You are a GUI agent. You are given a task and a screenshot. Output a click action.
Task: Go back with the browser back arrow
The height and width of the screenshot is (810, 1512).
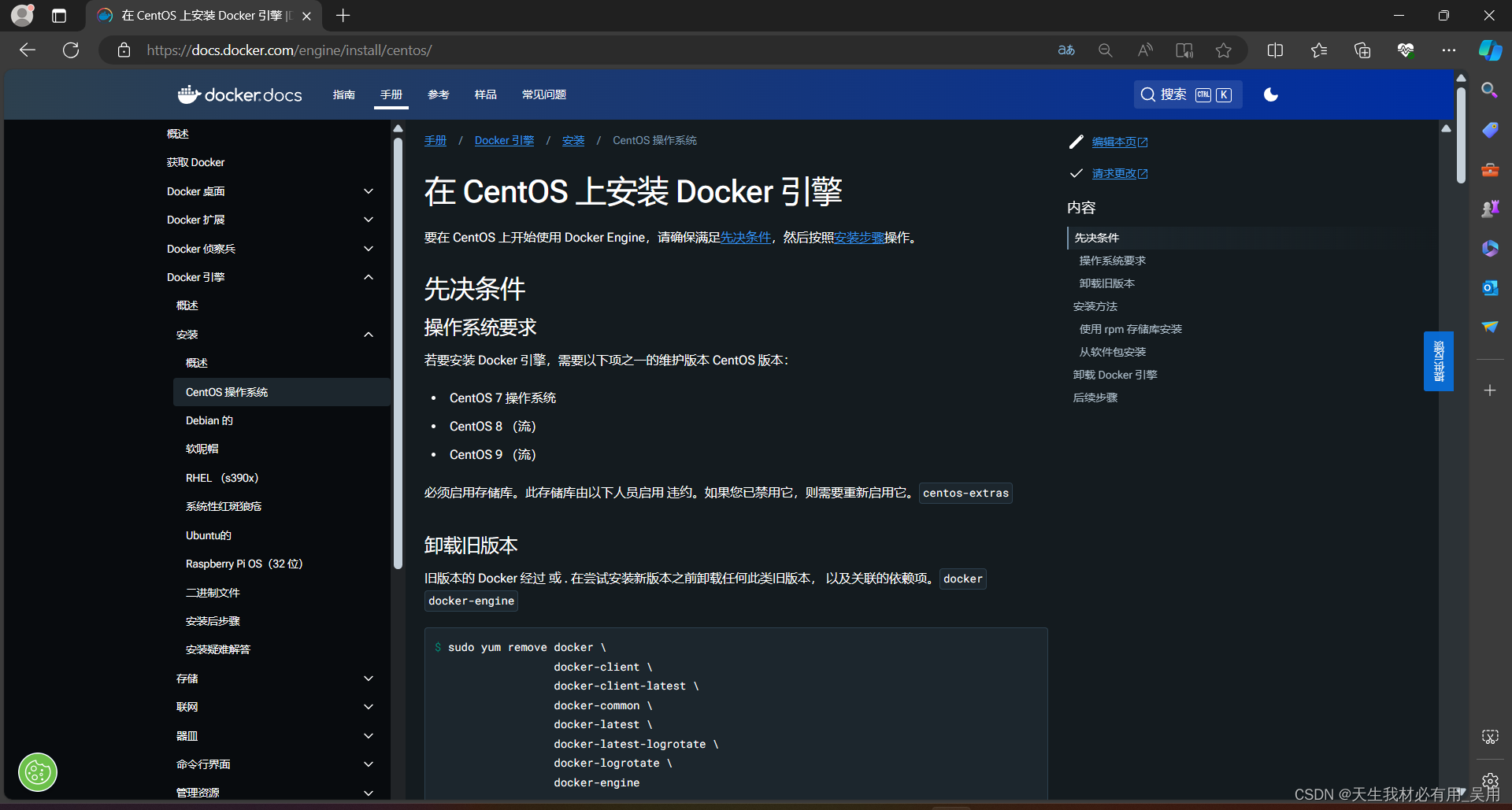pos(28,50)
